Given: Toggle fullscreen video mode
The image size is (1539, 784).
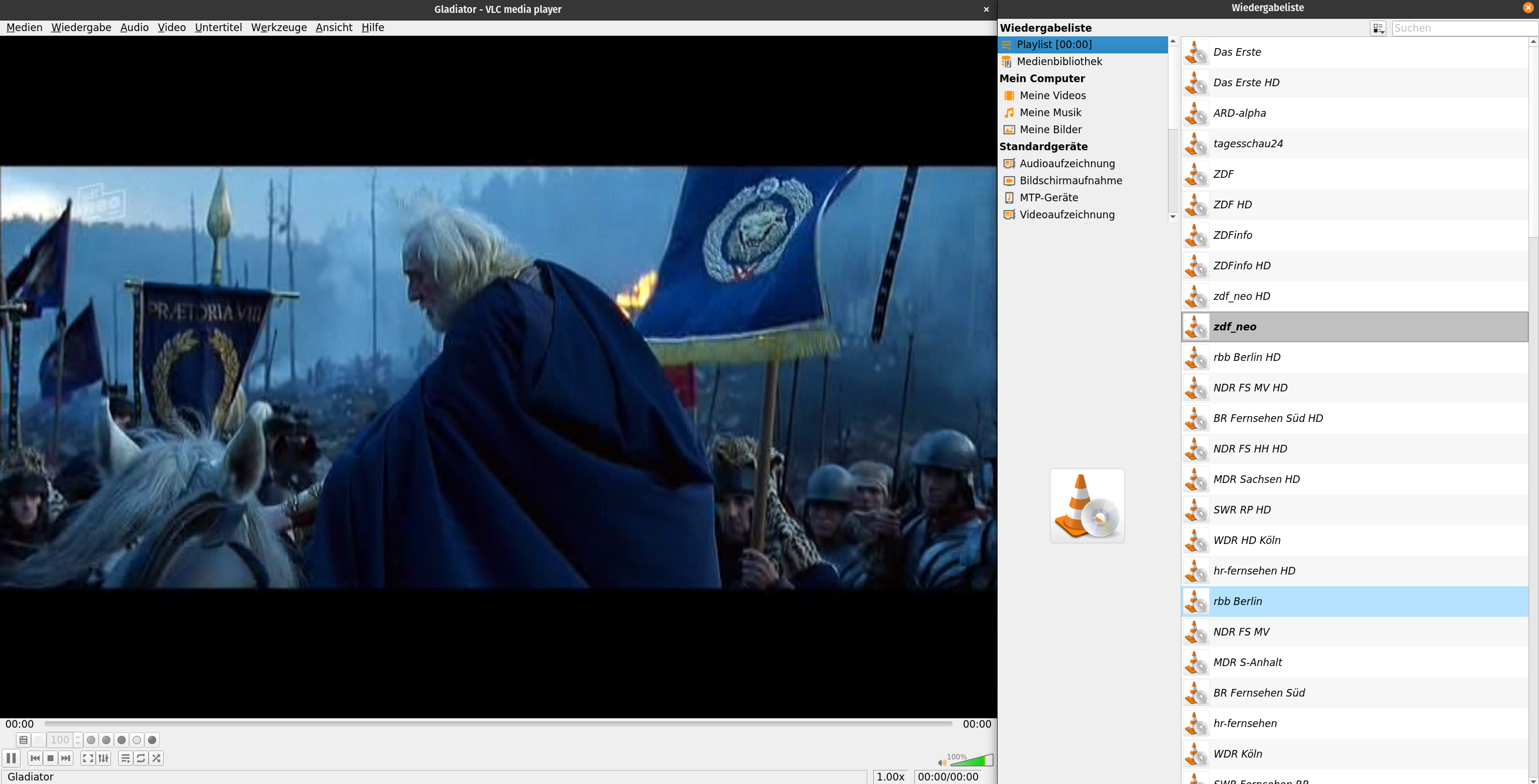Looking at the screenshot, I should pos(88,758).
